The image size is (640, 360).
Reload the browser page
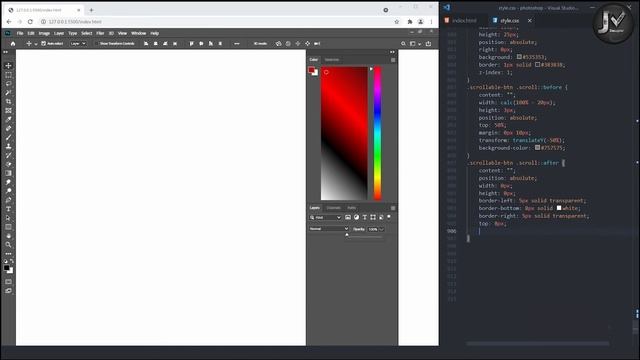click(x=30, y=22)
